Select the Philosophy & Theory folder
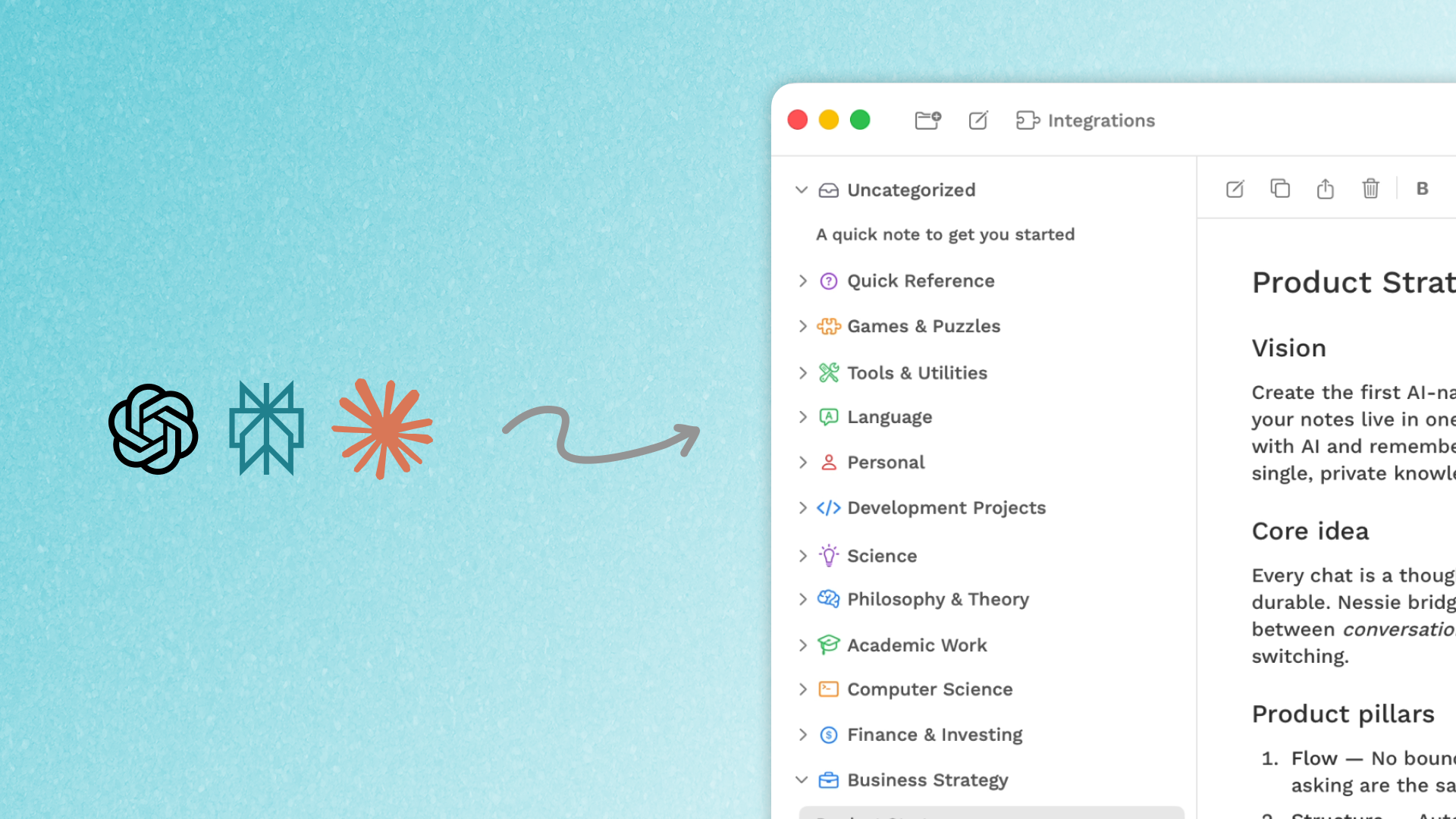1456x819 pixels. (x=937, y=599)
